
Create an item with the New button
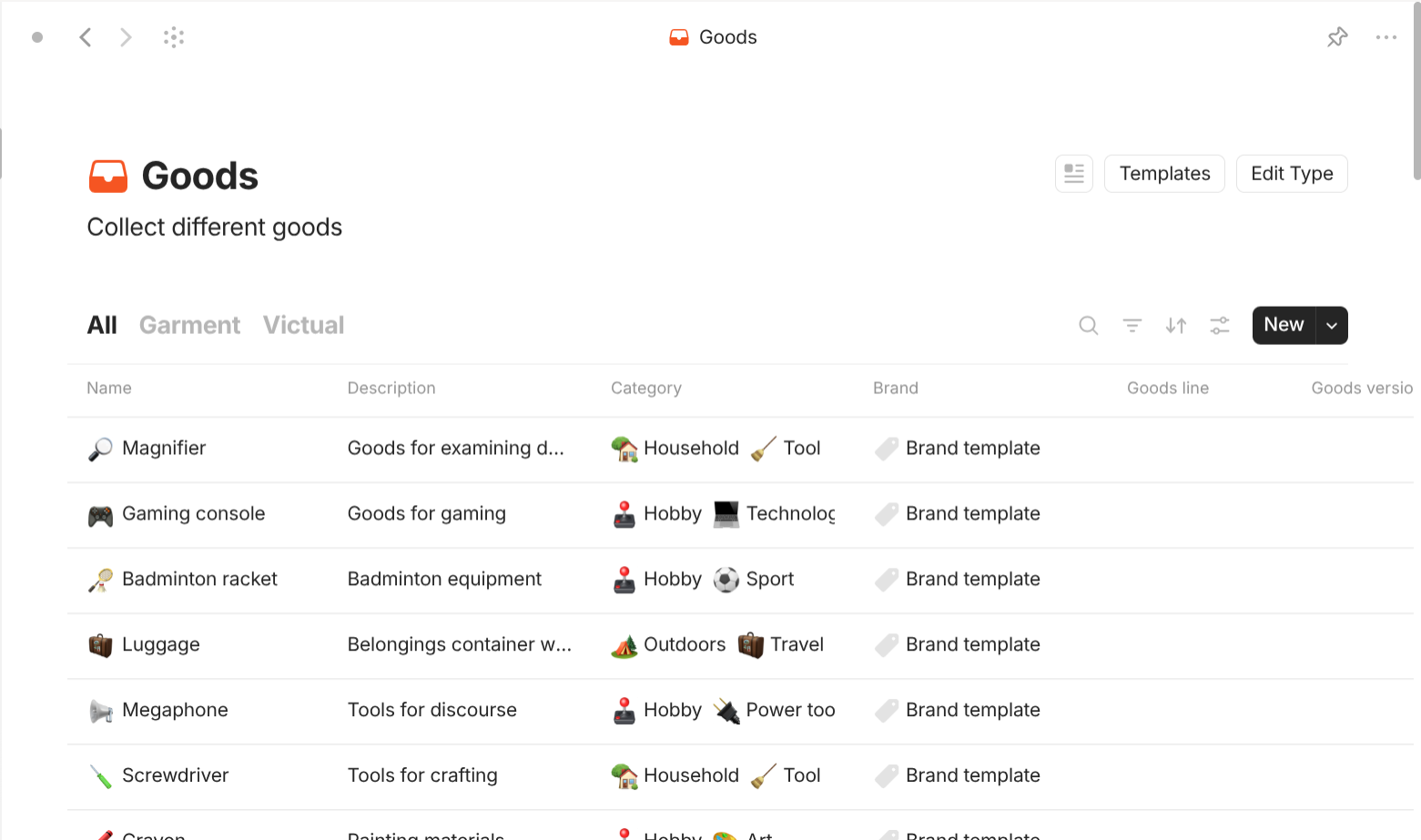point(1283,325)
